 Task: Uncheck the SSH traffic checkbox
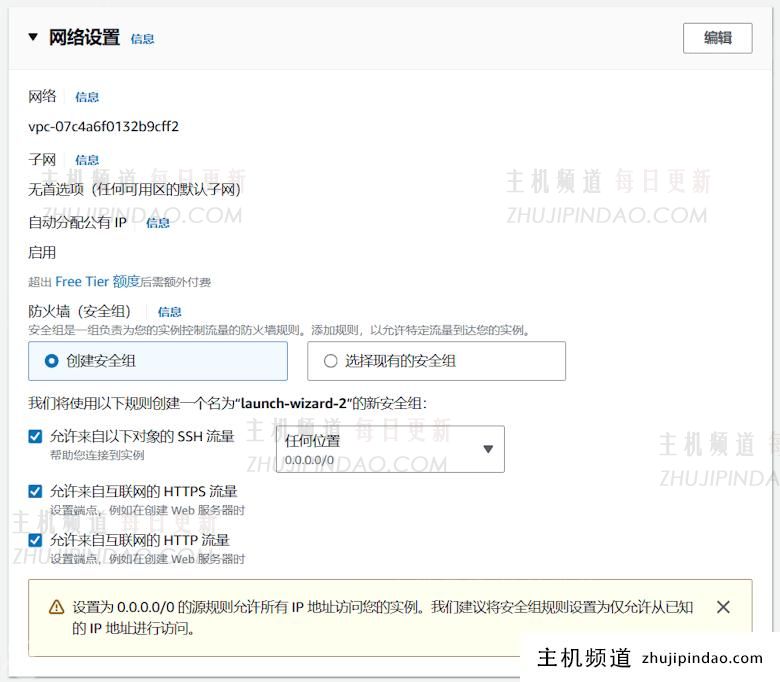36,437
